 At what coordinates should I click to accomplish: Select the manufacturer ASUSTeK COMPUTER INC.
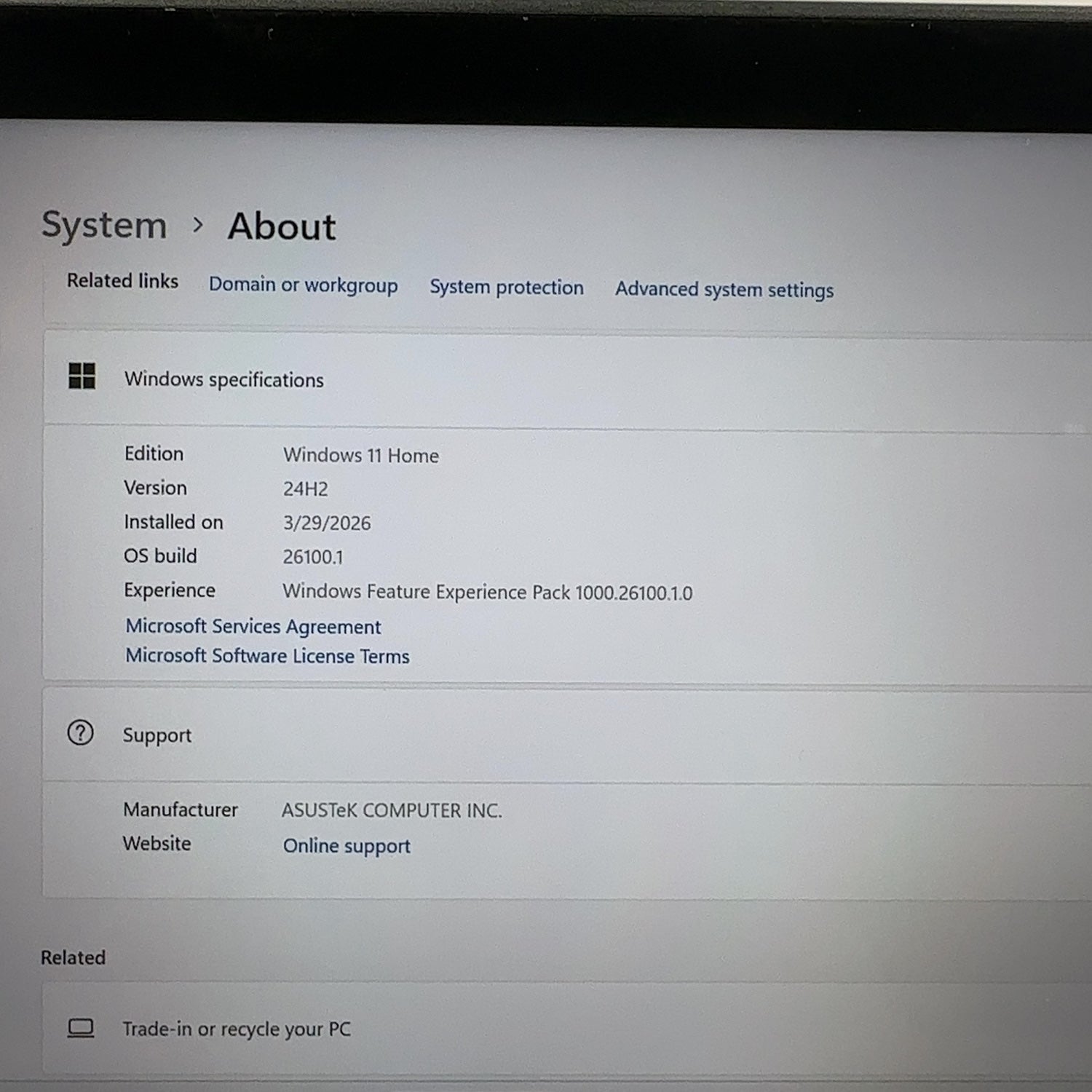[x=392, y=810]
